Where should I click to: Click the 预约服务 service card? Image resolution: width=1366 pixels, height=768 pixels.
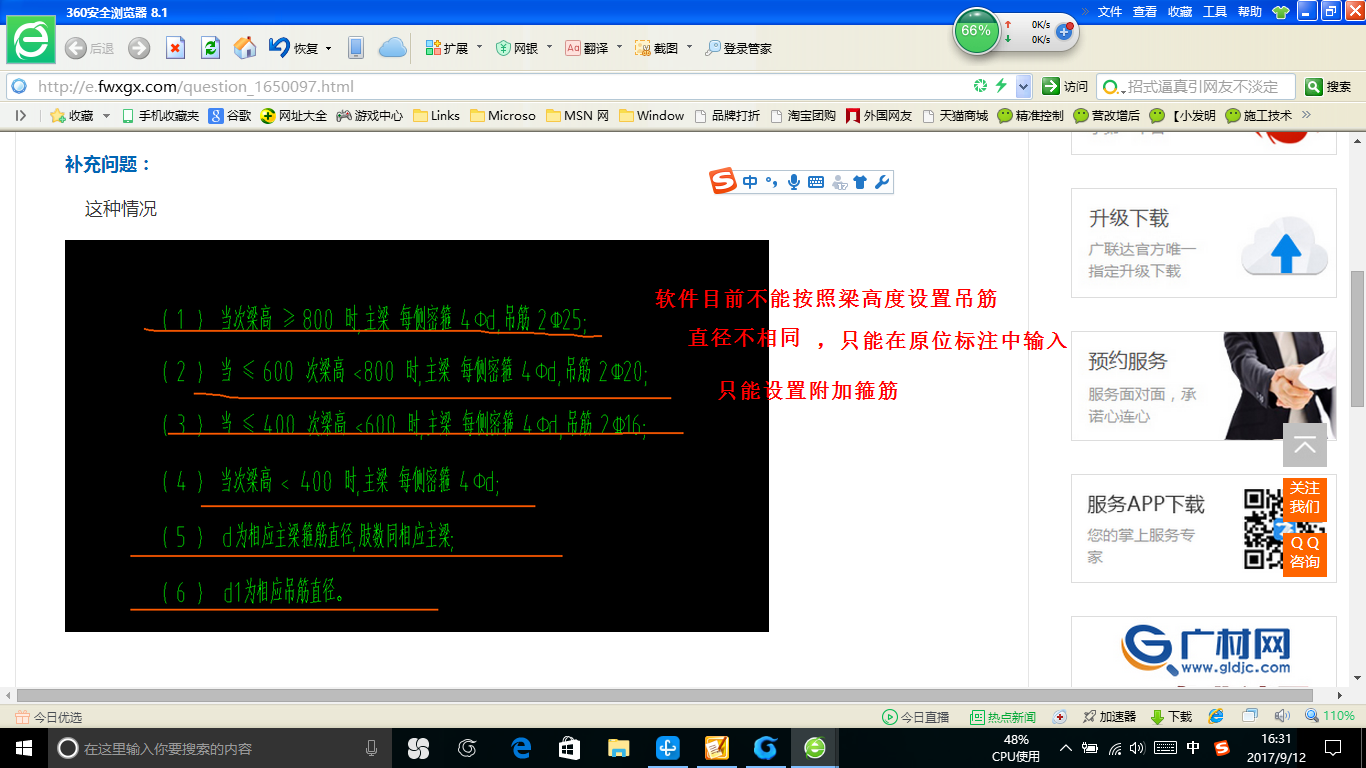[1204, 386]
